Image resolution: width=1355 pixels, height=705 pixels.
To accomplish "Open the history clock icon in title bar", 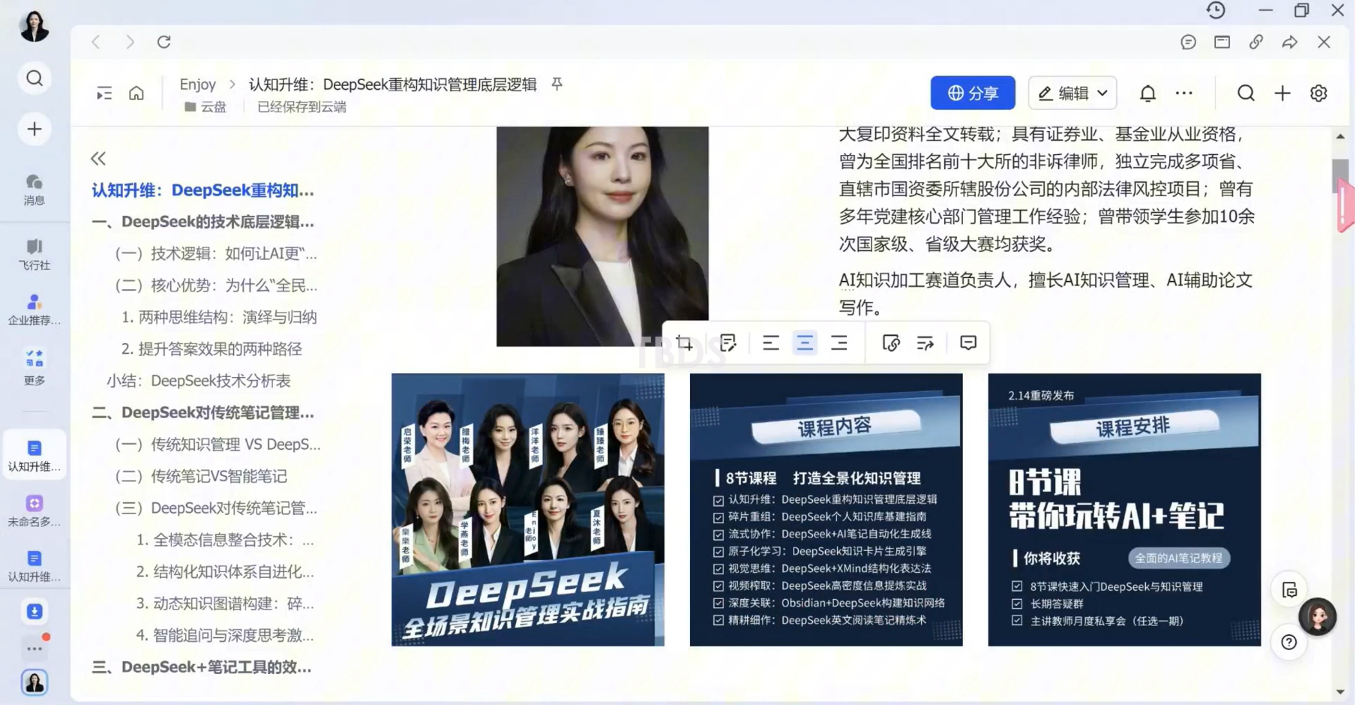I will [x=1216, y=11].
